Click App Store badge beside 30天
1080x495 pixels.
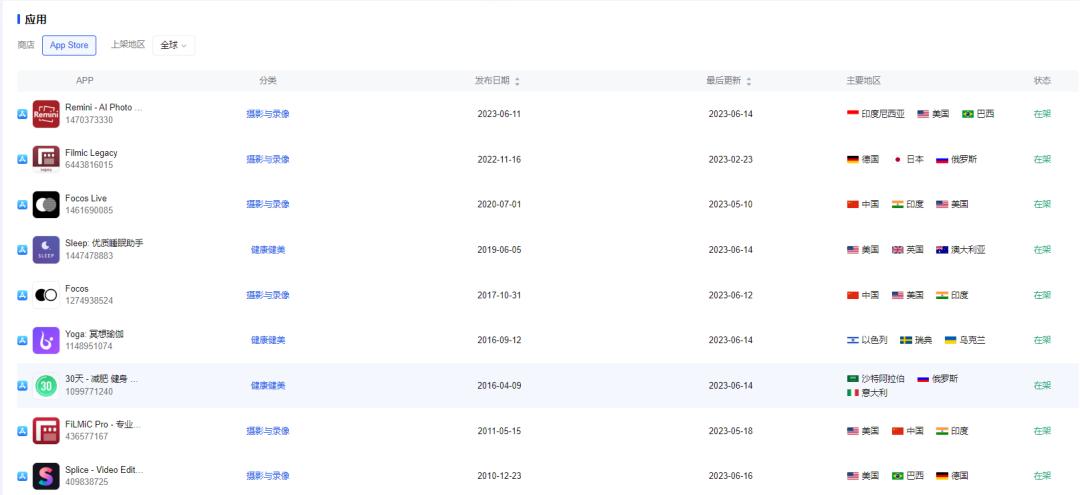22,386
